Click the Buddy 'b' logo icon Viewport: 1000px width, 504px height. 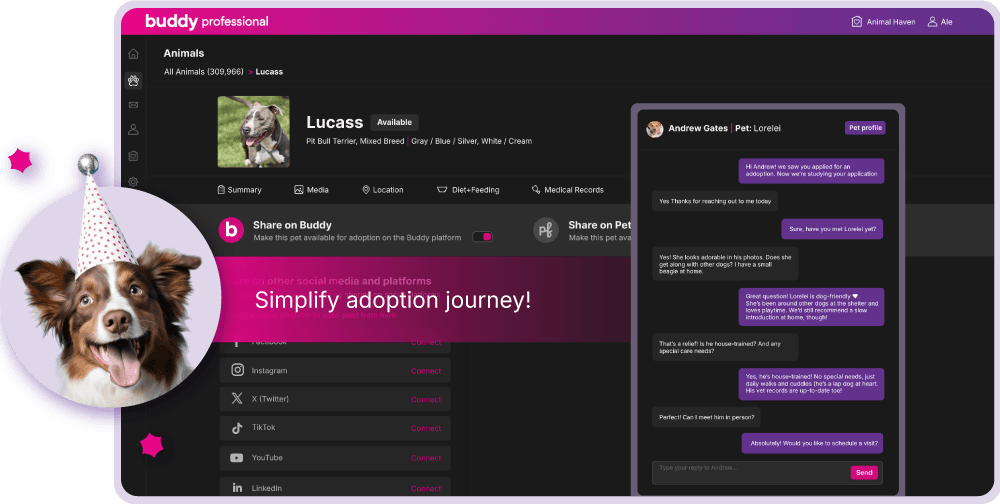tap(232, 230)
